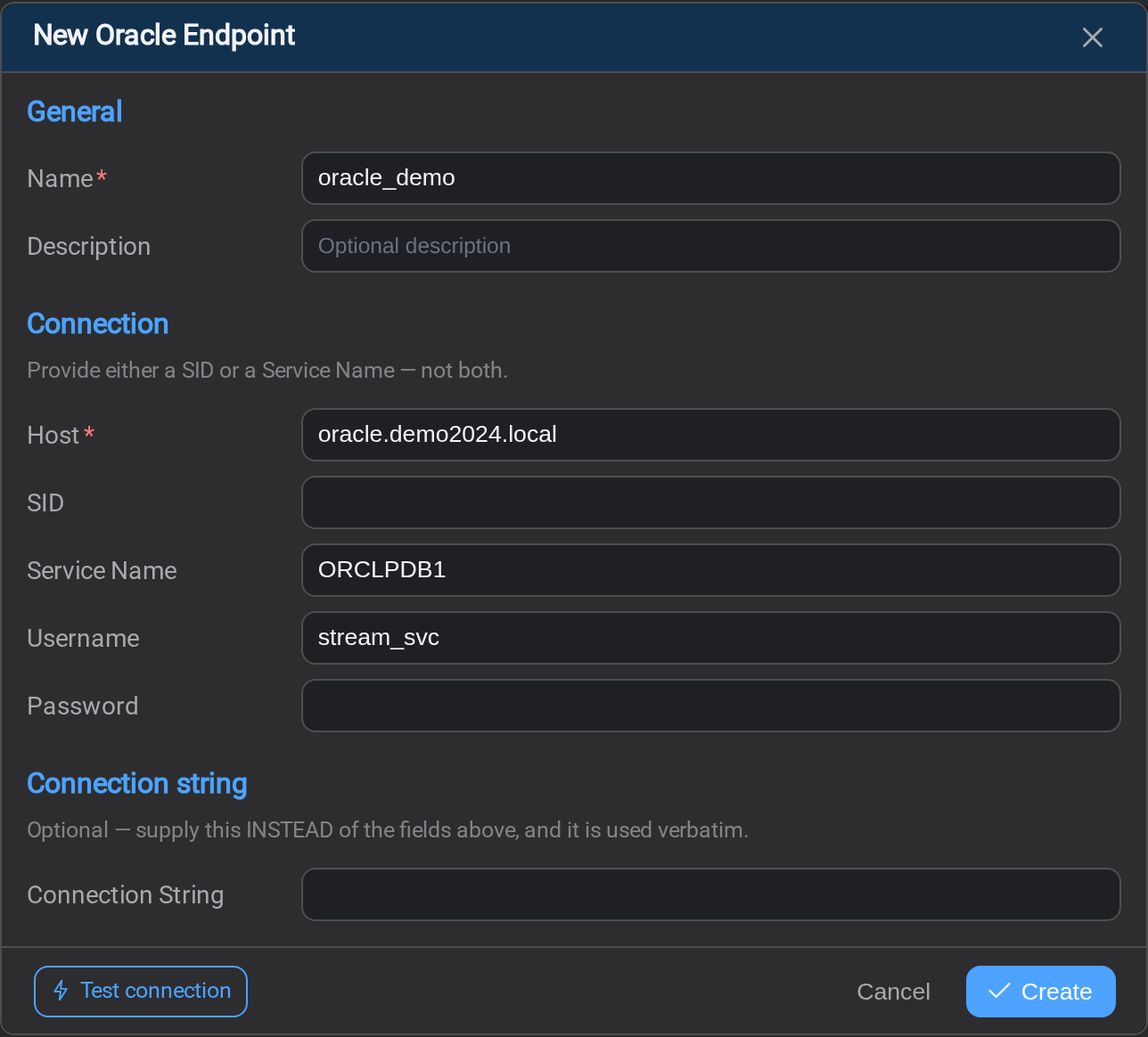Click the Username field stream_svc

pos(711,638)
